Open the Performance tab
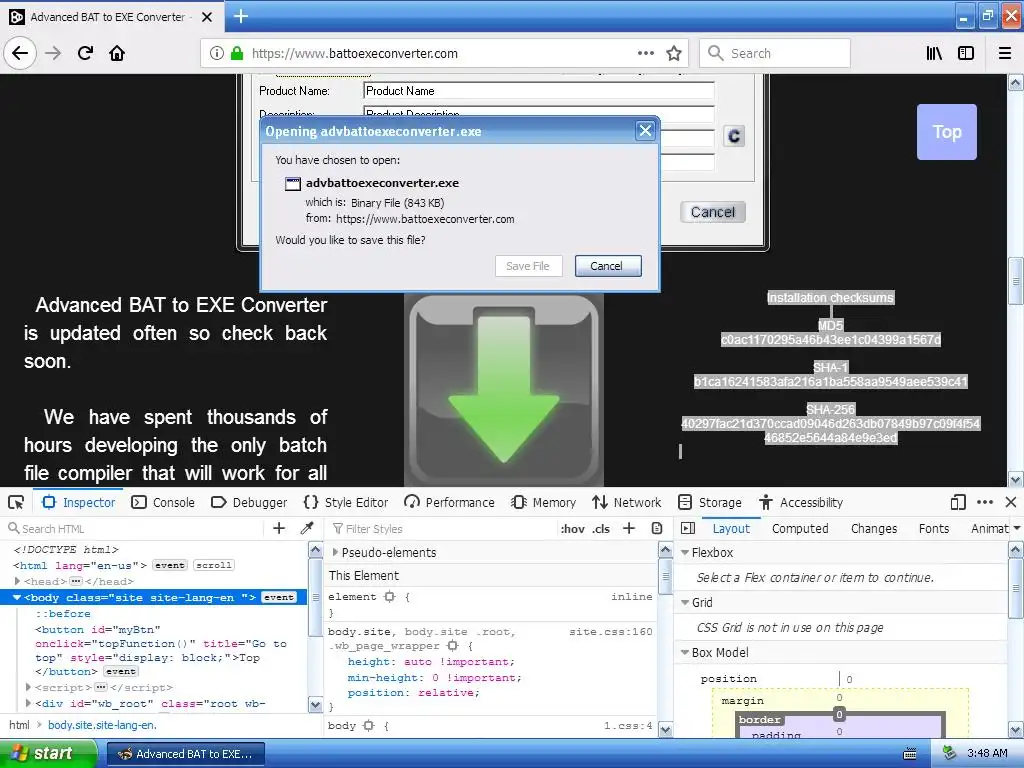Viewport: 1024px width, 768px height. coord(449,502)
